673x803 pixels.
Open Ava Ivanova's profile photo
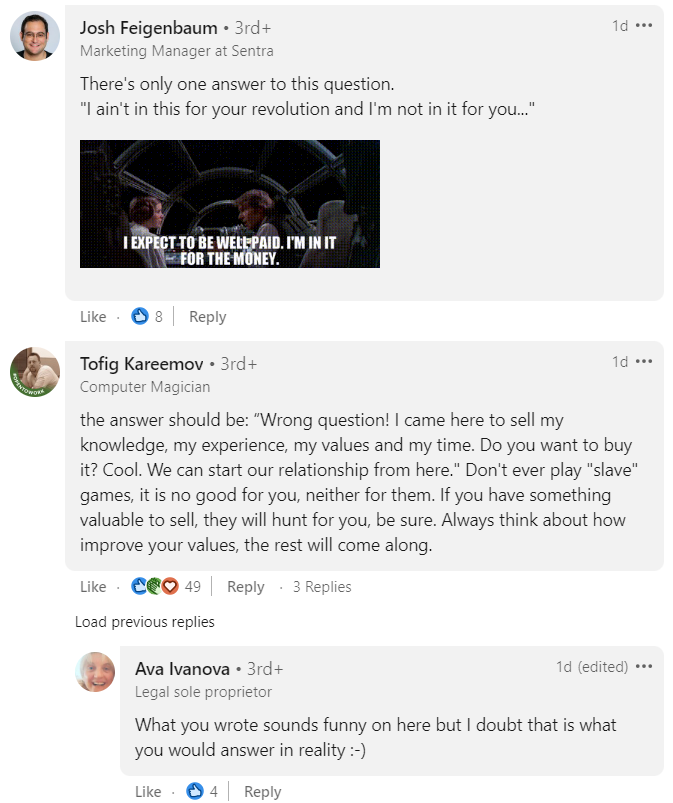pyautogui.click(x=95, y=672)
